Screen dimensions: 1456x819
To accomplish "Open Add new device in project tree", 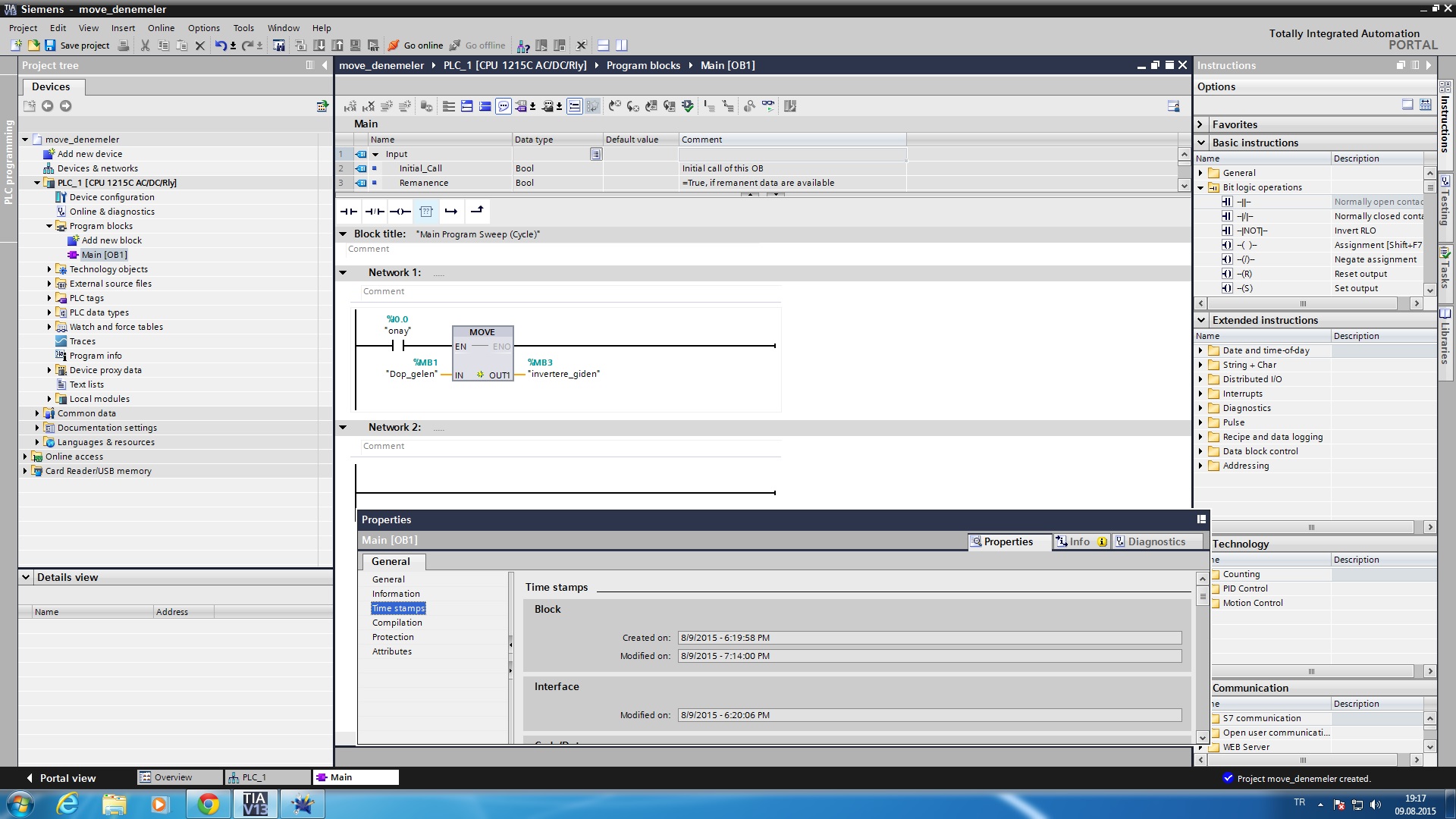I will [x=89, y=154].
